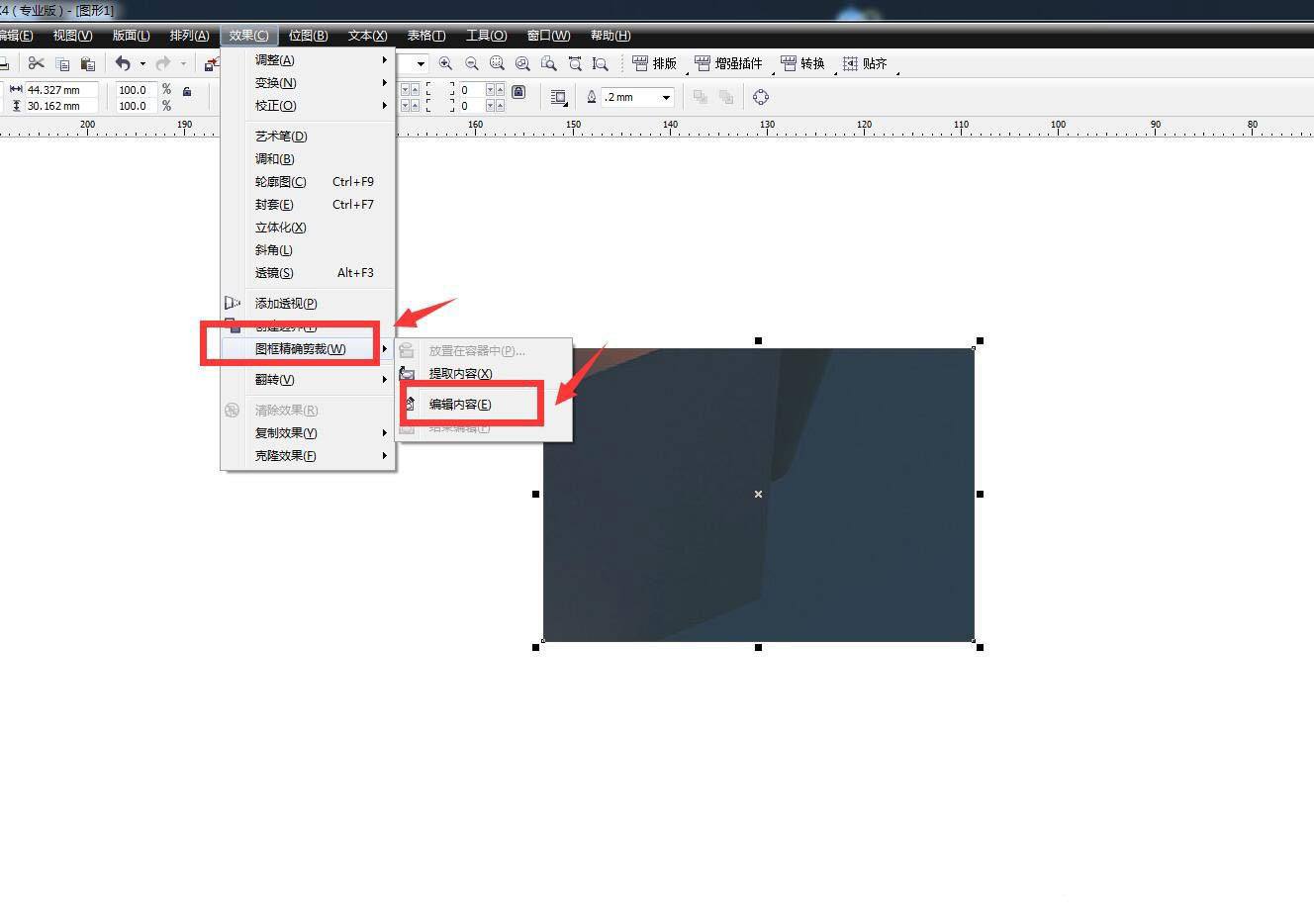The height and width of the screenshot is (924, 1314).
Task: Click the Copy icon in toolbar
Action: (x=62, y=63)
